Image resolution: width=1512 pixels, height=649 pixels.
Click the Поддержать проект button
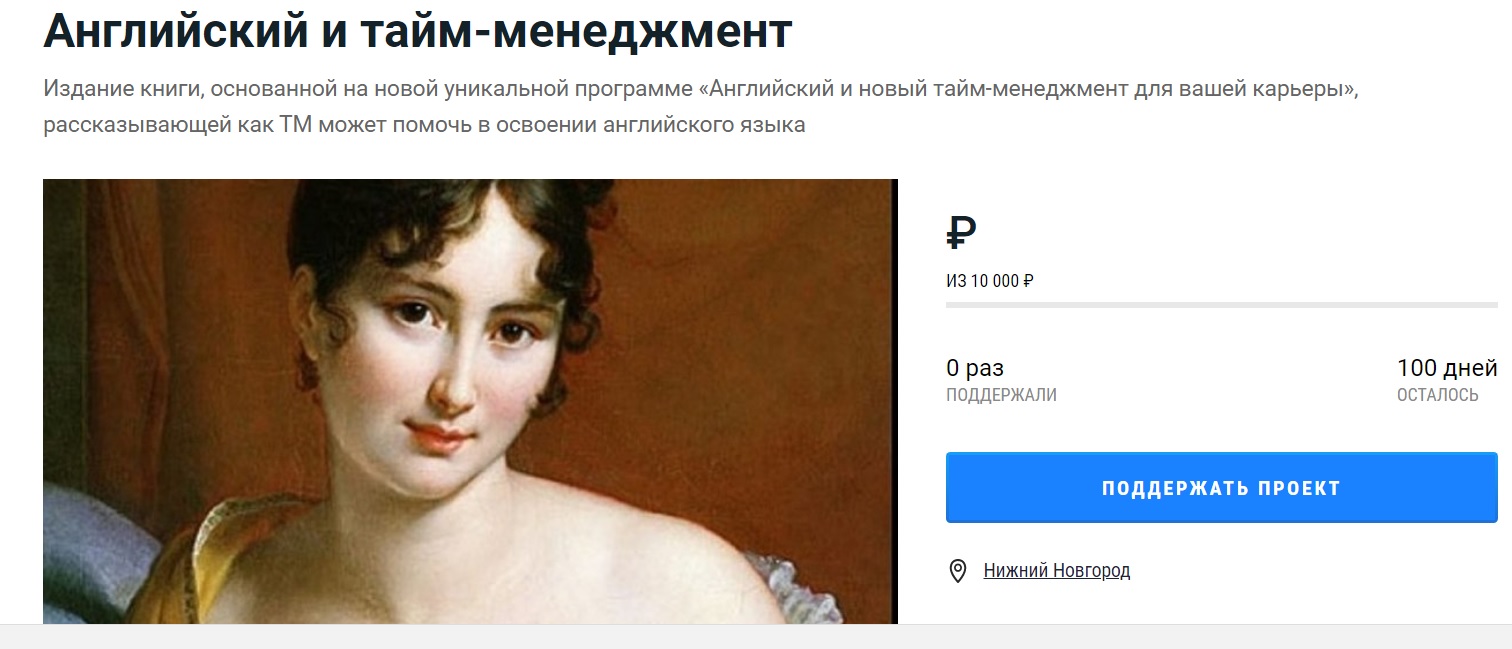(x=1221, y=488)
